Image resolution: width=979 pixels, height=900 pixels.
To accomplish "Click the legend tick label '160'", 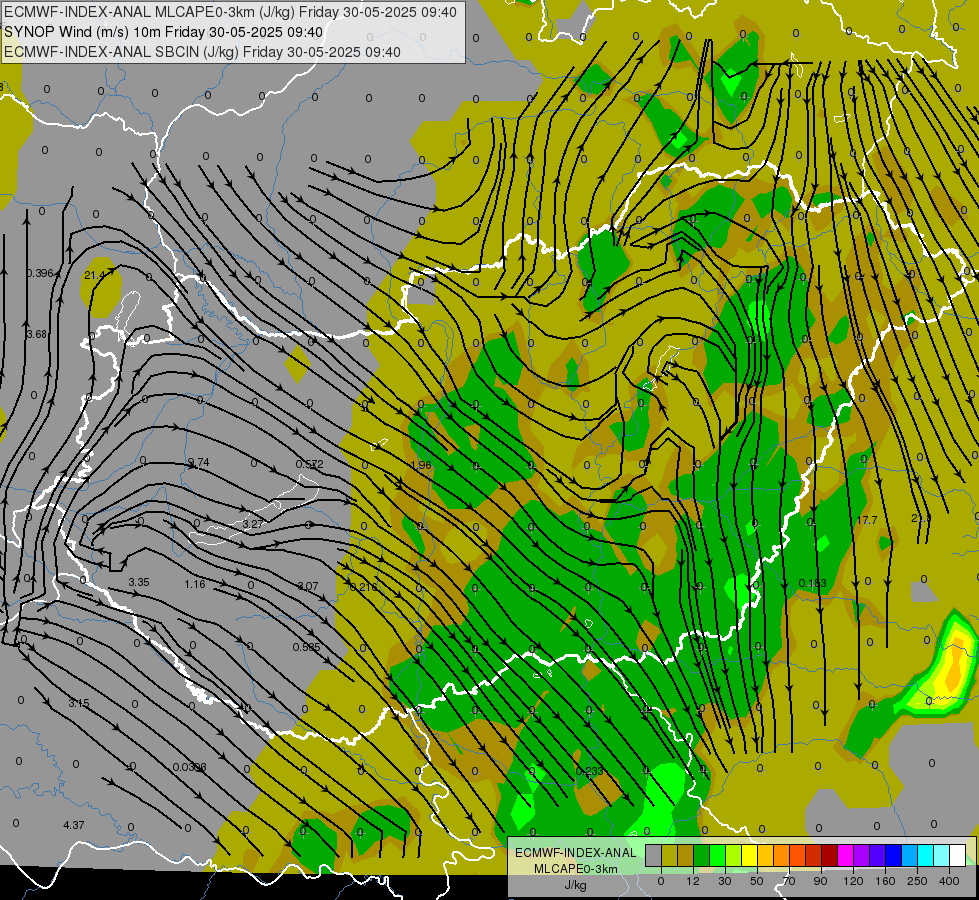I will pyautogui.click(x=885, y=881).
